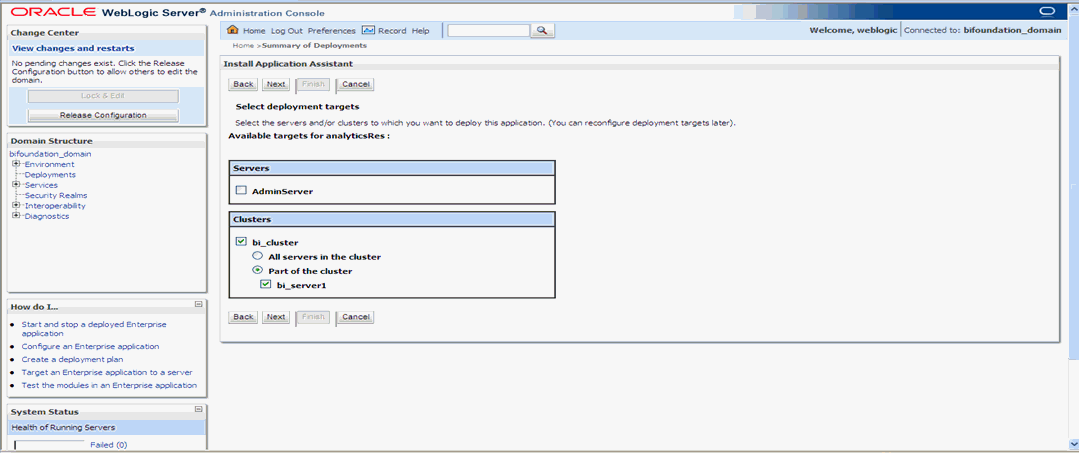Screen dimensions: 1079x453
Task: Click Log Out in top toolbar
Action: click(x=286, y=31)
